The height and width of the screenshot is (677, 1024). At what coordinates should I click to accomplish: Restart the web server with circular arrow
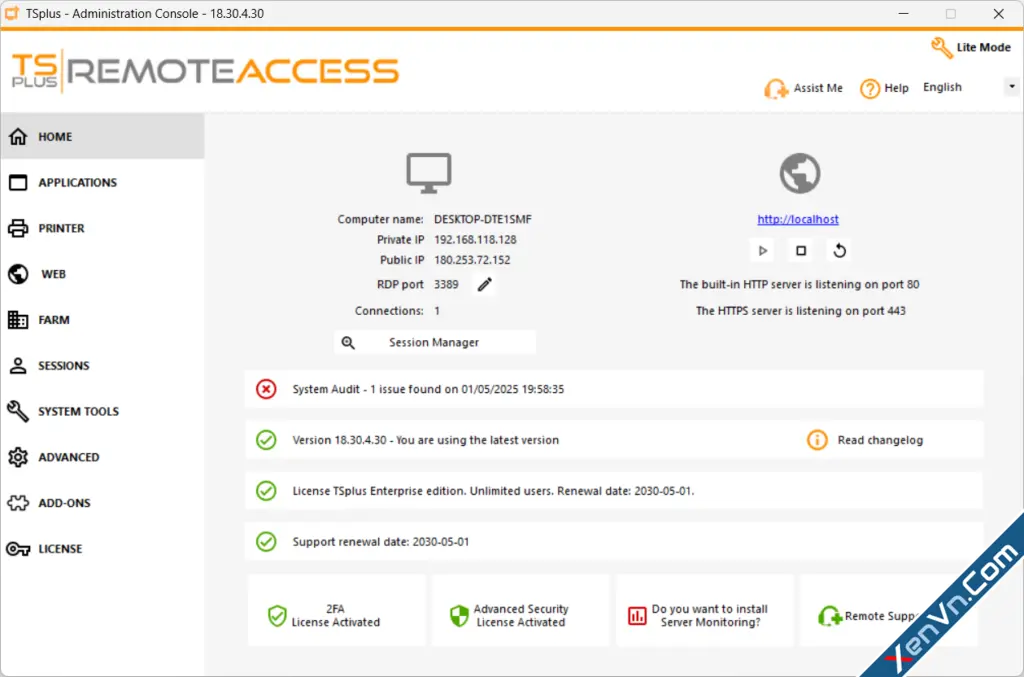coord(839,251)
